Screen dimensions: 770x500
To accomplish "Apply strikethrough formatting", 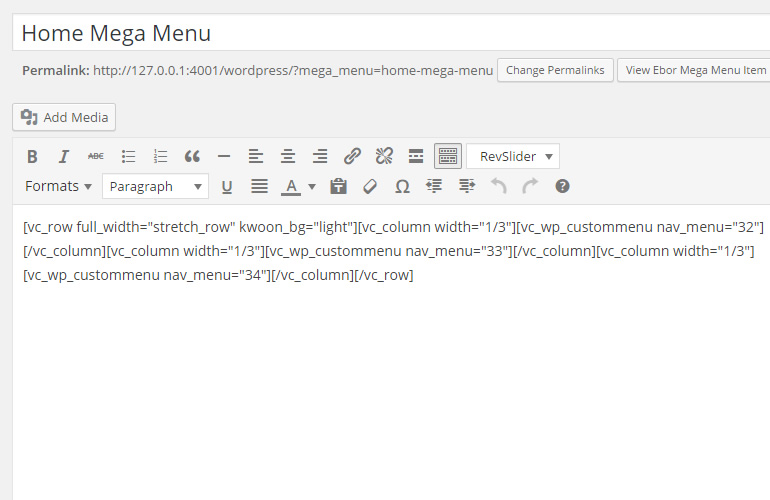I will pos(96,157).
